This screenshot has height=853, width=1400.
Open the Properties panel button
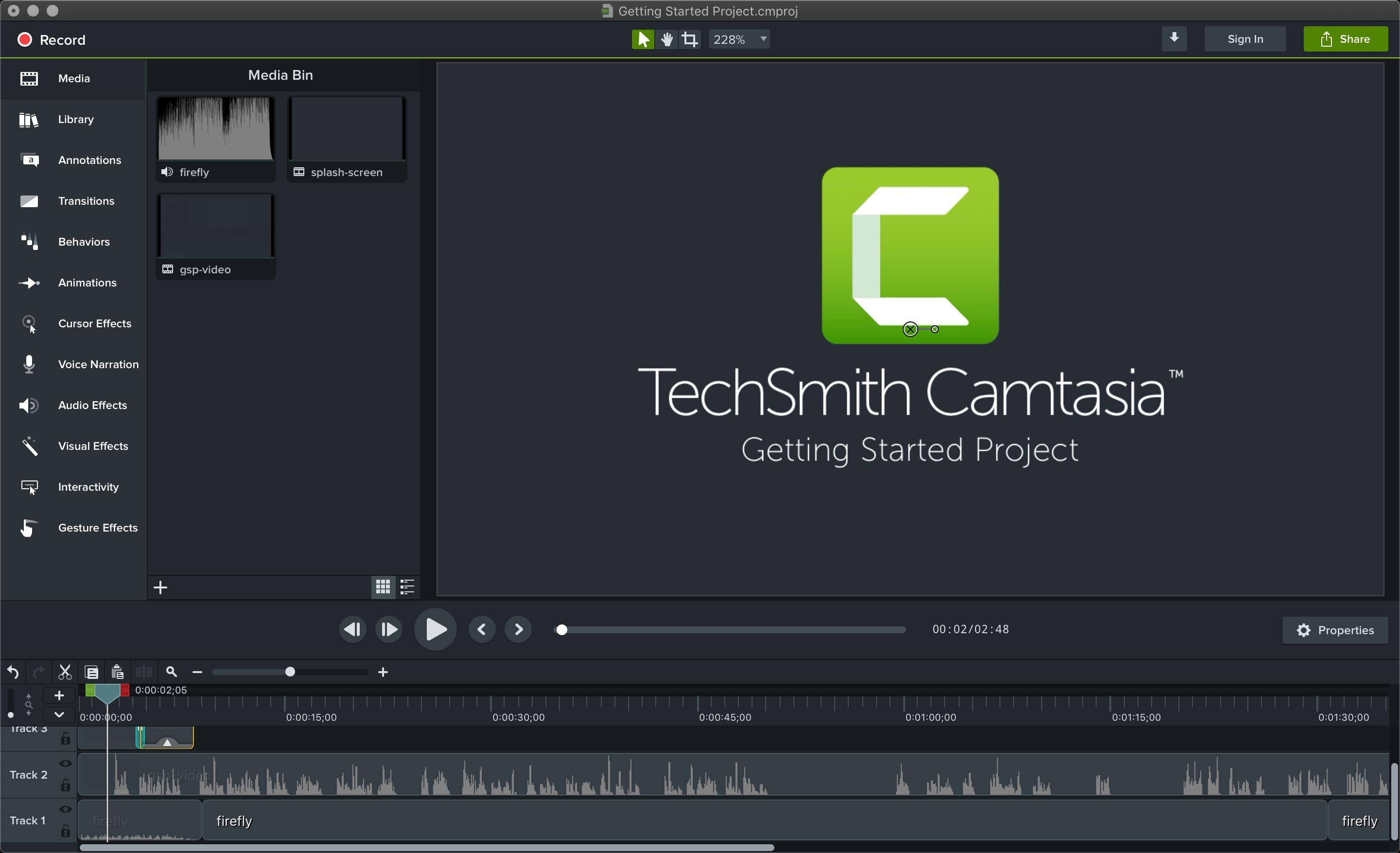1335,630
